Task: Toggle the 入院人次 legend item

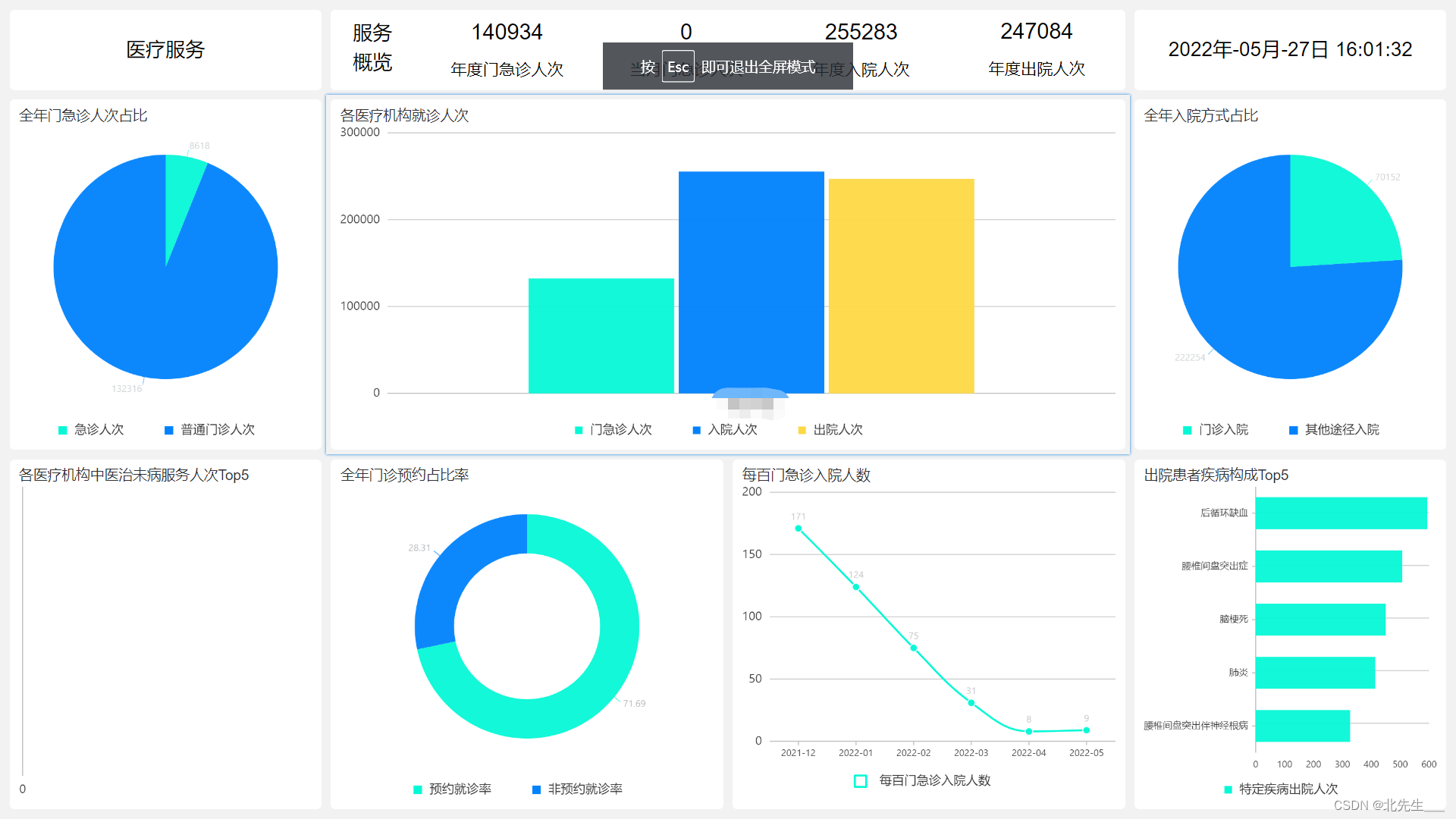Action: coord(725,430)
